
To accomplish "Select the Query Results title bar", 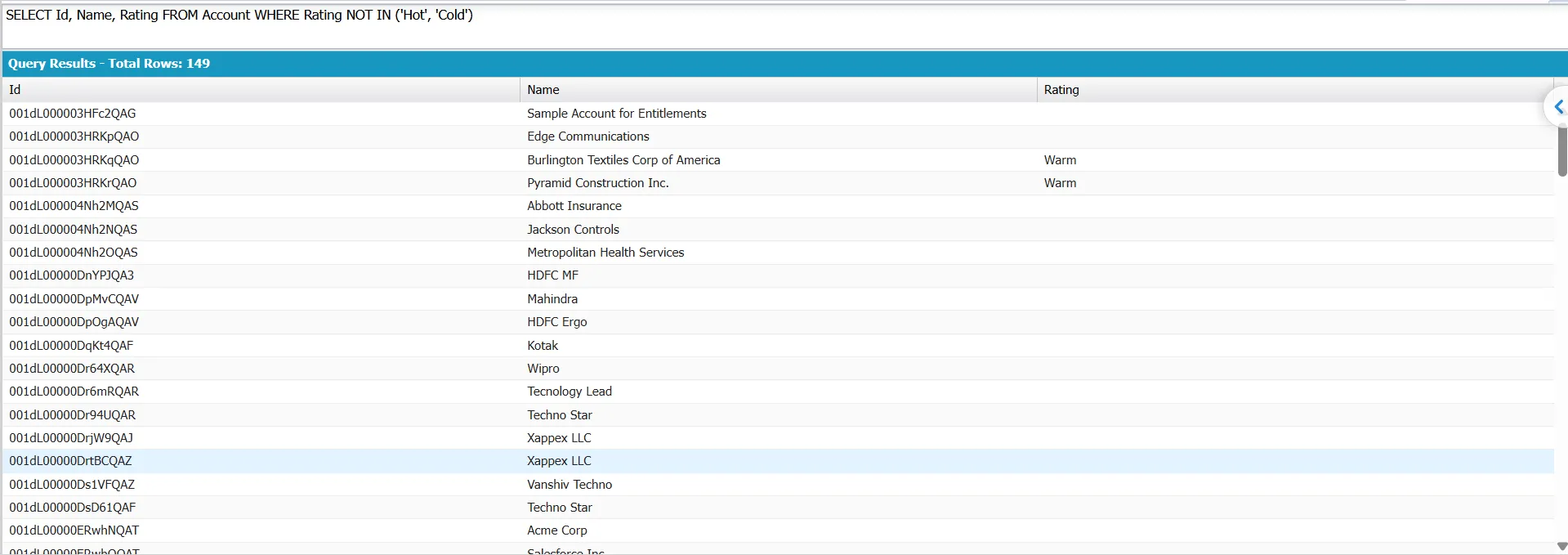I will [x=784, y=64].
